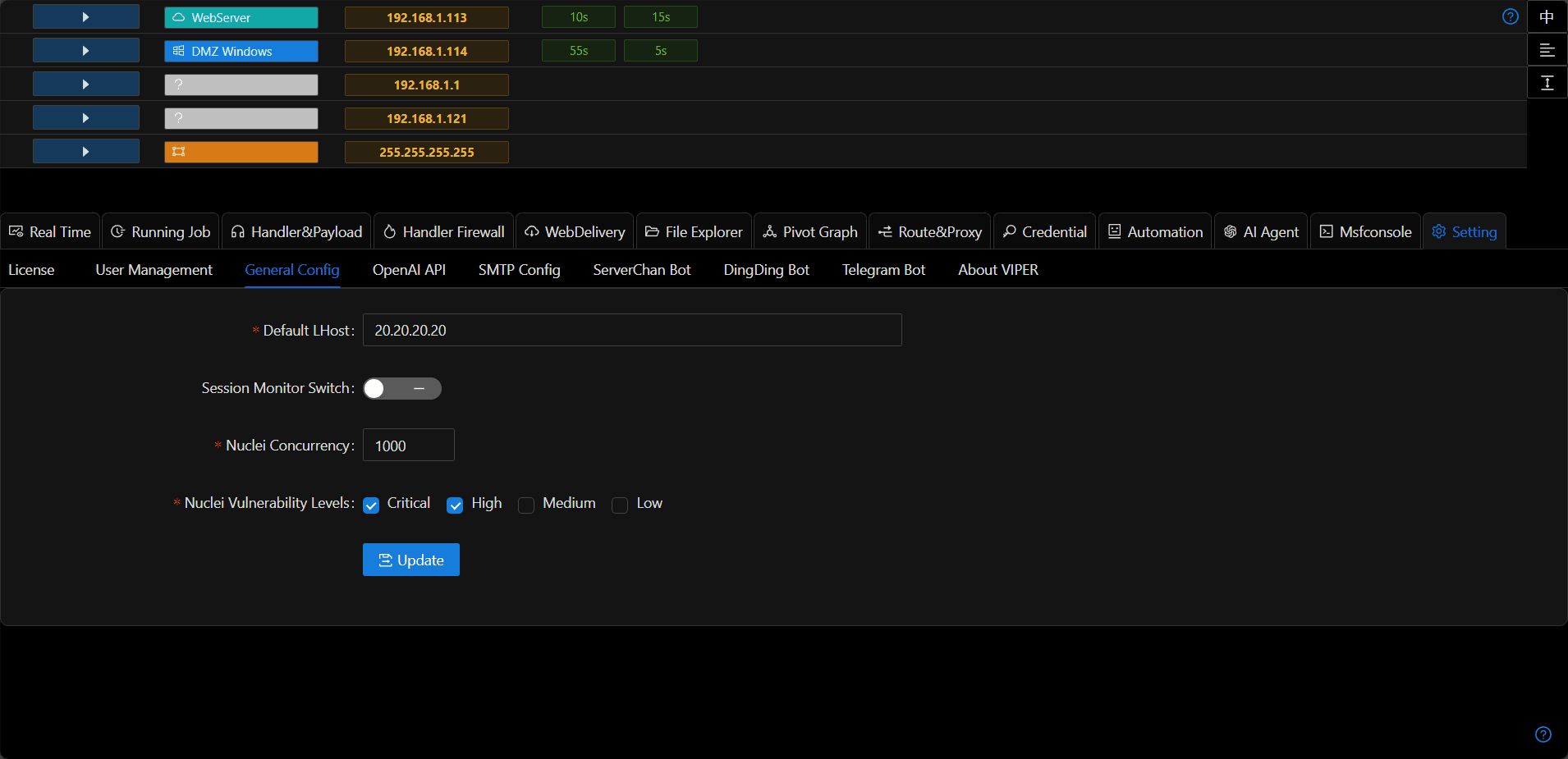Viewport: 1568px width, 759px height.
Task: Click the Windows icon on DMZ Windows tag
Action: point(178,51)
